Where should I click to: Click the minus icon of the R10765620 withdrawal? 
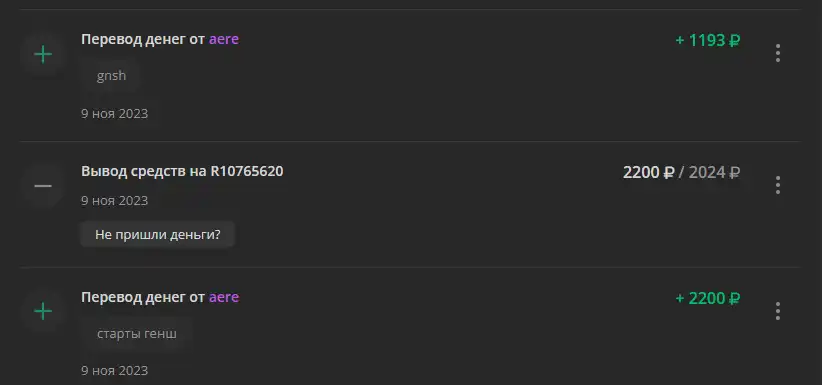click(x=43, y=186)
